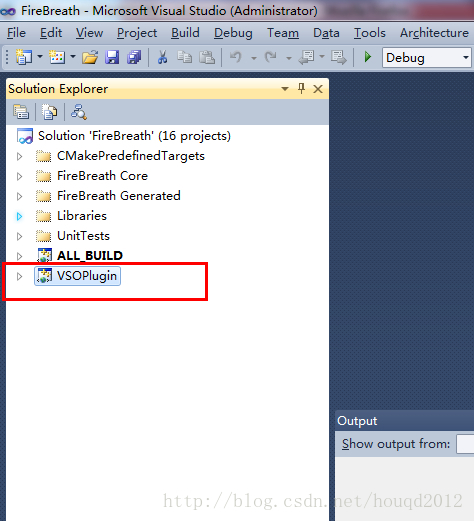Click the Add New Item toolbar icon

tap(57, 57)
